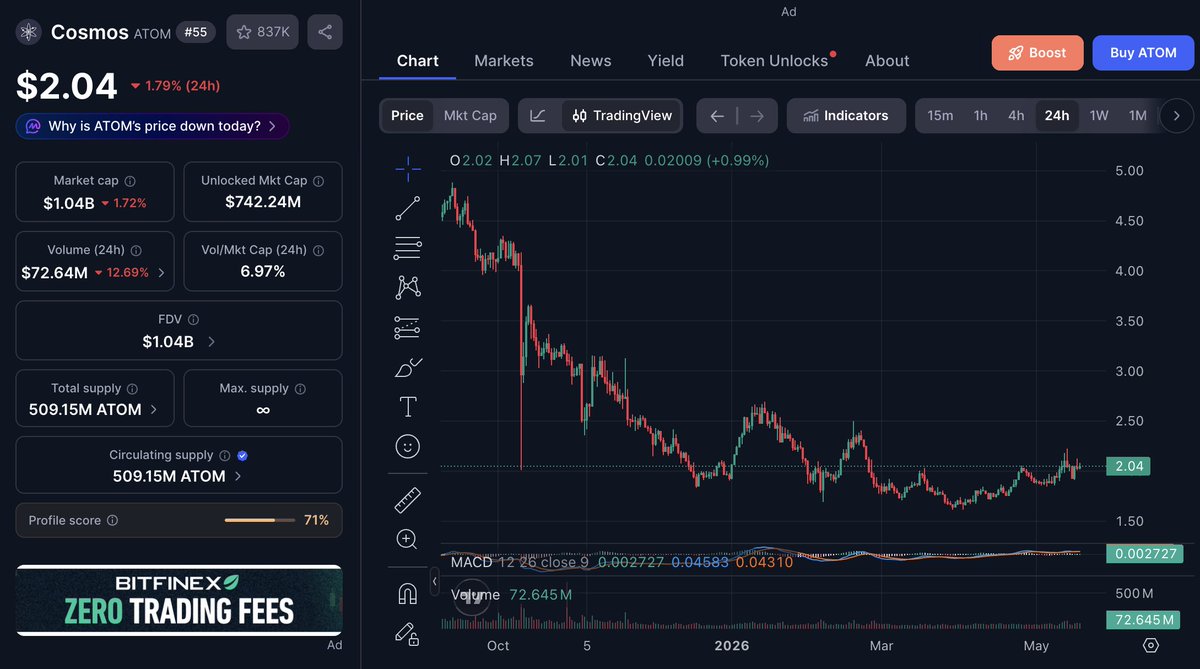The image size is (1200, 669).
Task: Open the Fibonacci retracement tool
Action: (408, 248)
